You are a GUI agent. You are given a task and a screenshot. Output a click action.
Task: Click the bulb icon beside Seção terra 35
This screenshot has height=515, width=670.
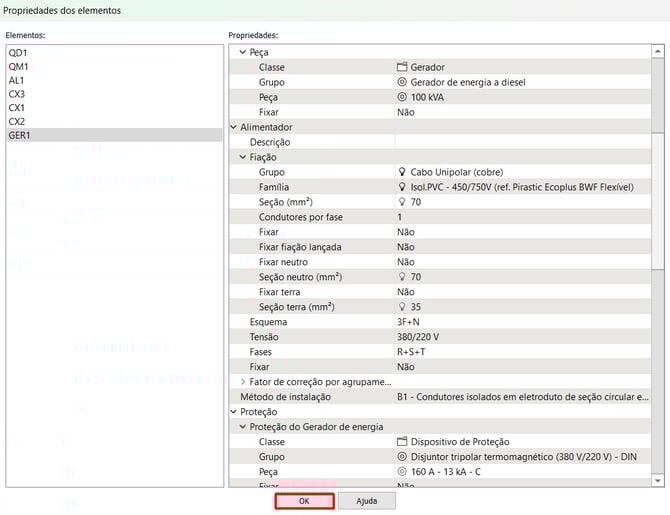[402, 307]
